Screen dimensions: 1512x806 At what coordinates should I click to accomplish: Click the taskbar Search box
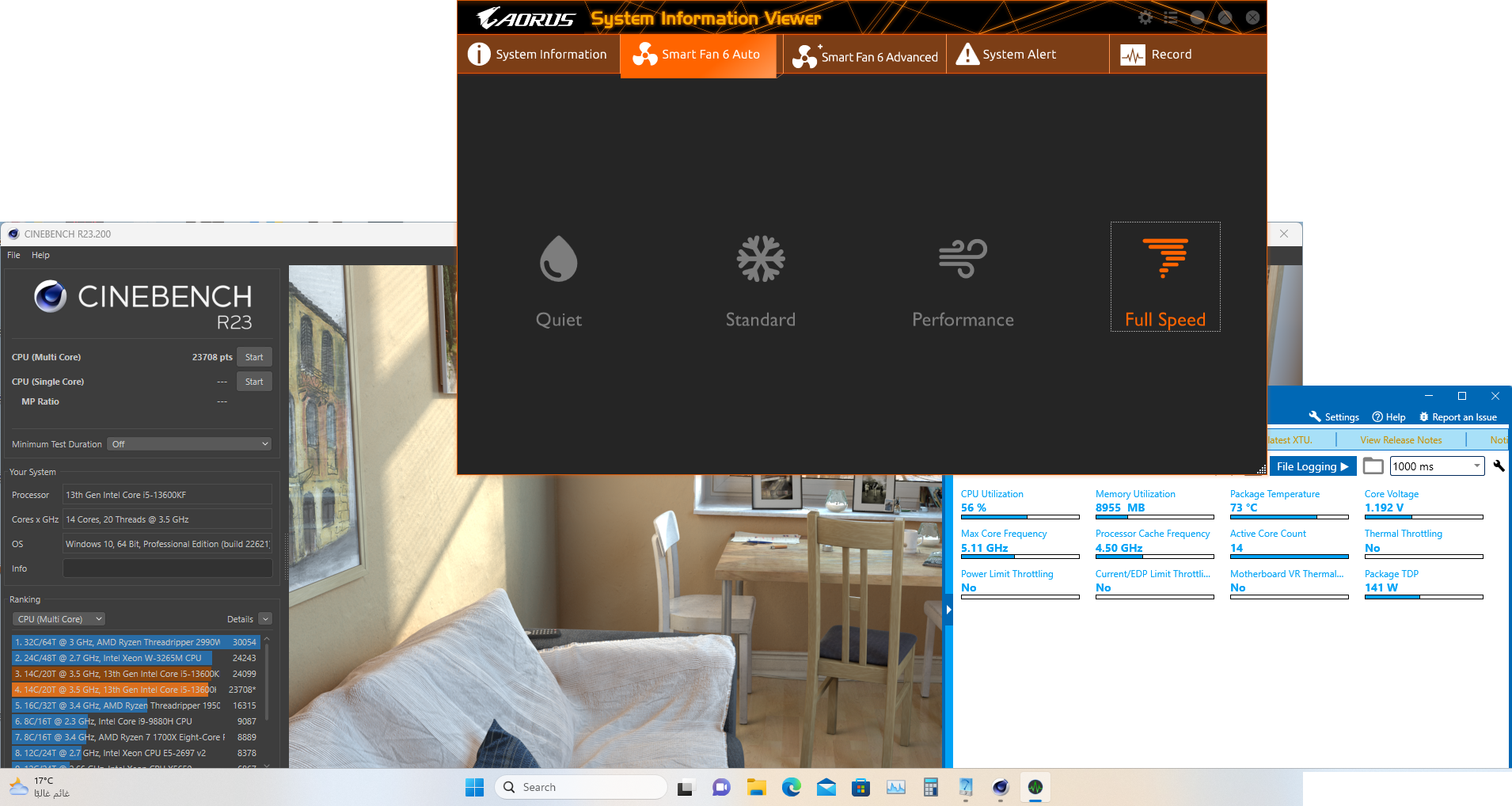coord(582,787)
